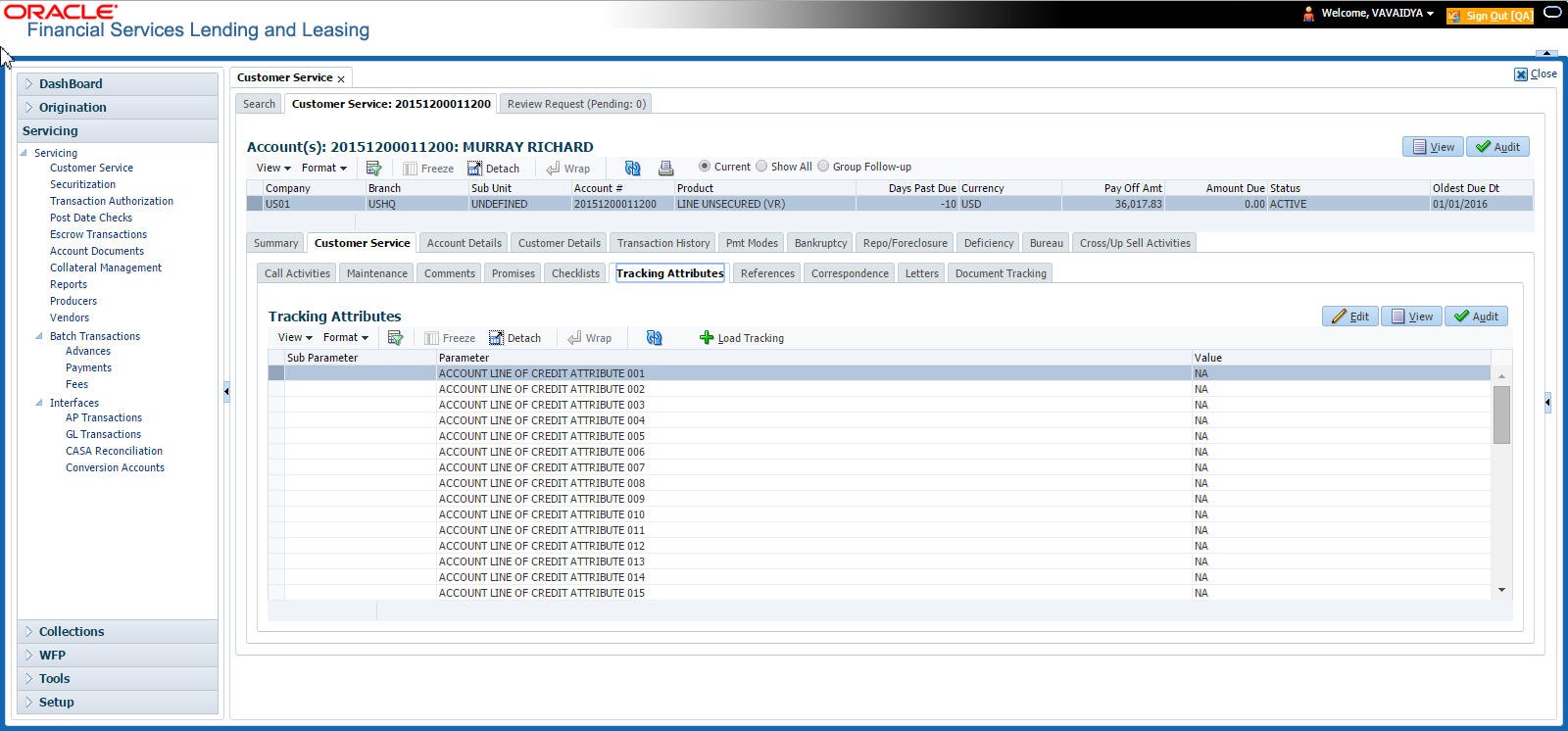1568x731 pixels.
Task: Open the Transaction History tab
Action: tap(663, 243)
